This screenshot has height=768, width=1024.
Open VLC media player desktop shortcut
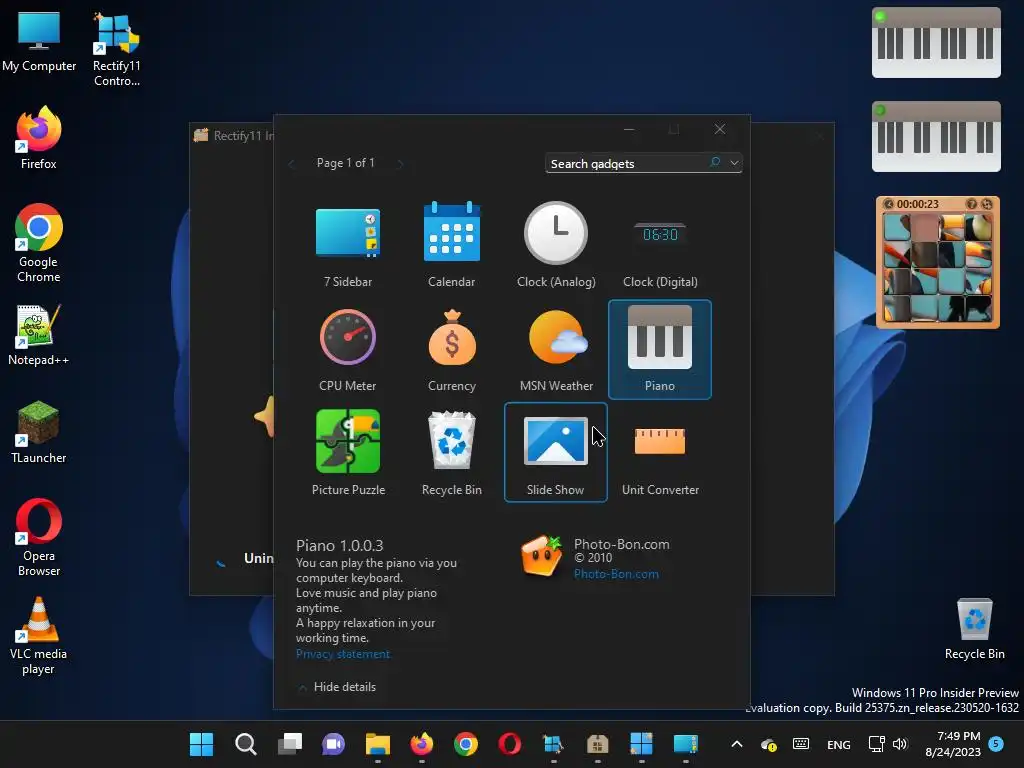[39, 635]
